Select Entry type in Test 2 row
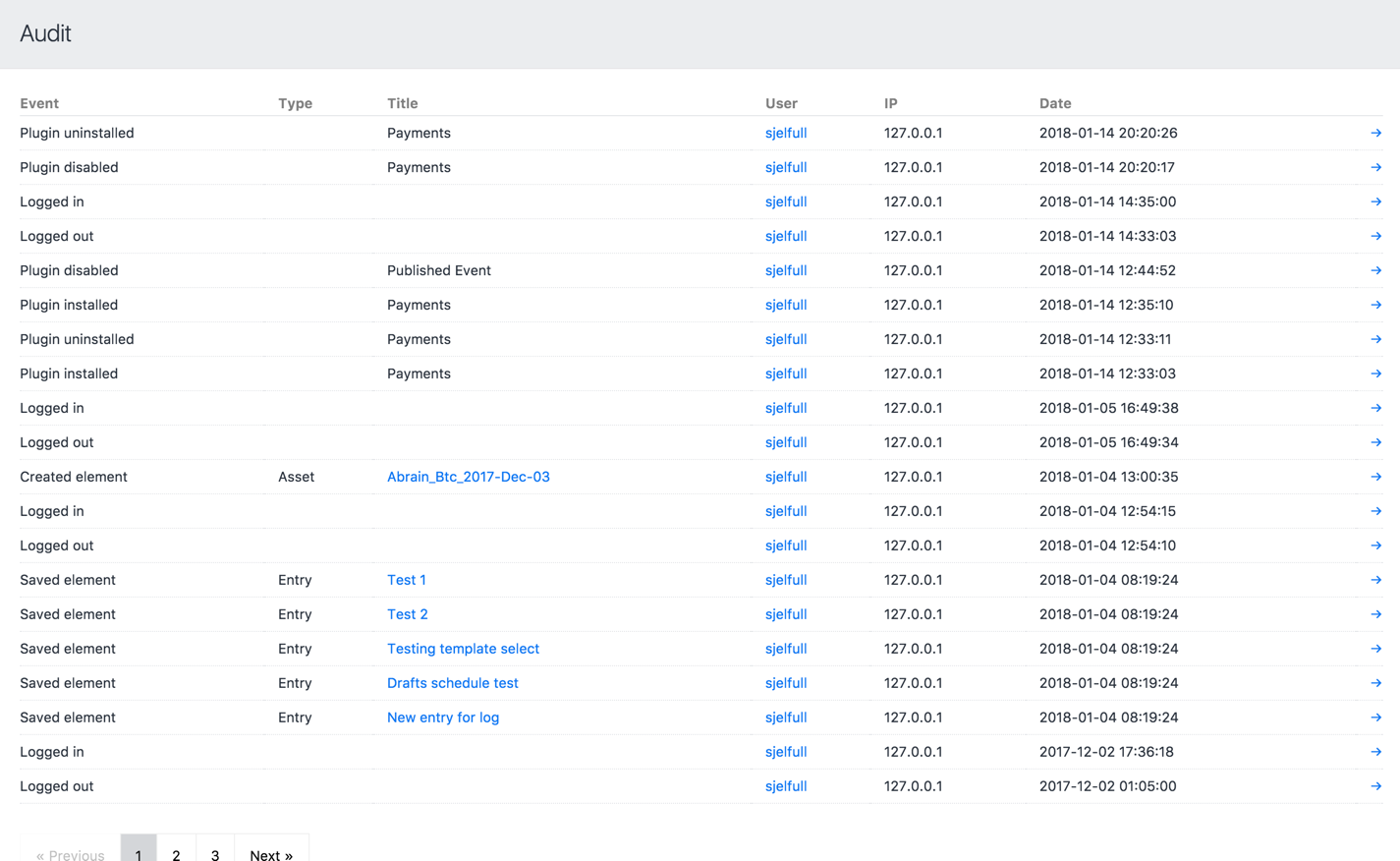The height and width of the screenshot is (861, 1400). coord(295,614)
